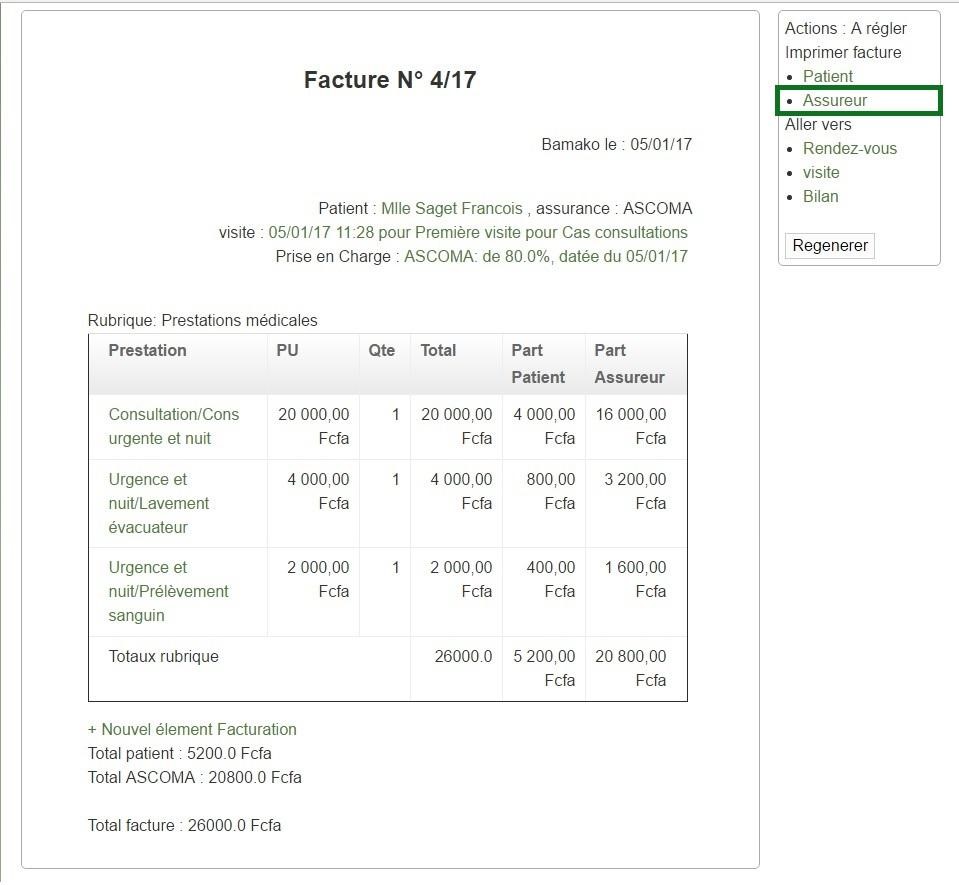The image size is (959, 885).
Task: Select the 5 200,00 Fcfa total patient cell
Action: [544, 668]
